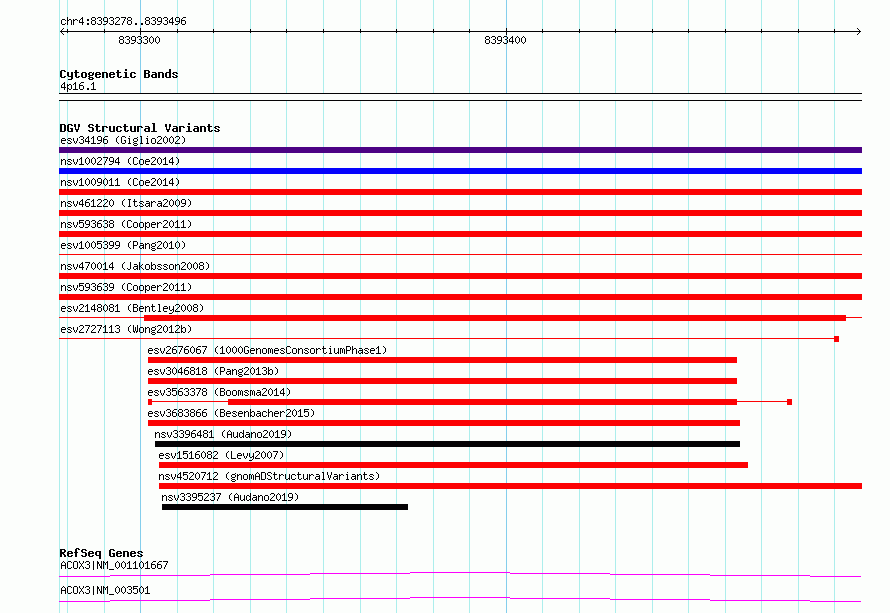Click the red esv2148081 variant bar

coord(495,318)
